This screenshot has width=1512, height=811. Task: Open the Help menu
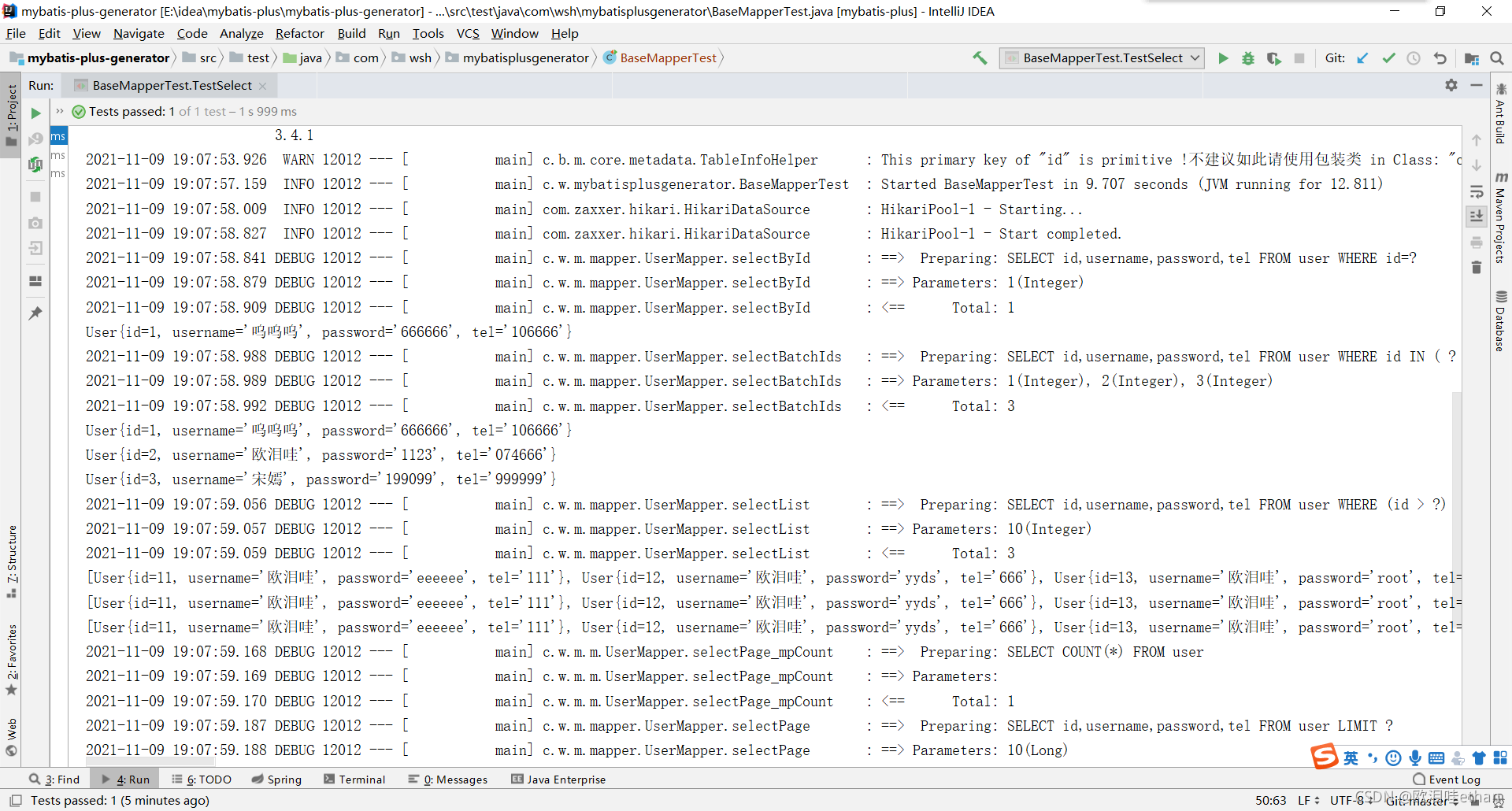[x=565, y=33]
